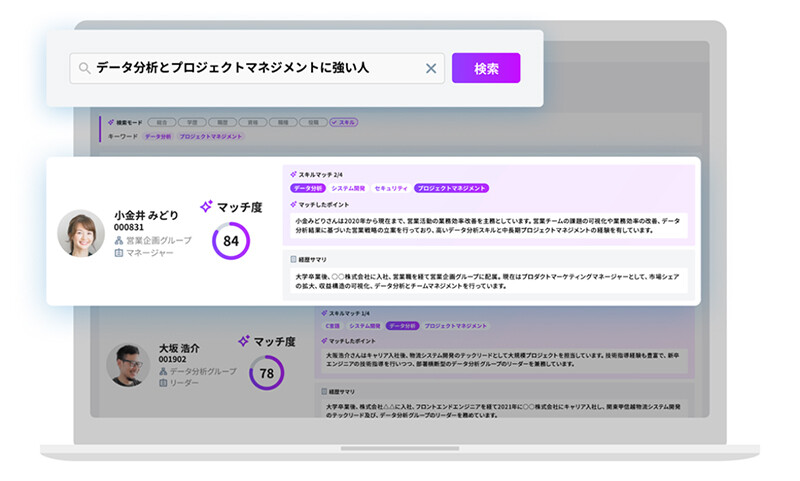Click the データ分析 keyword tag
Image resolution: width=800 pixels, height=481 pixels.
(158, 137)
